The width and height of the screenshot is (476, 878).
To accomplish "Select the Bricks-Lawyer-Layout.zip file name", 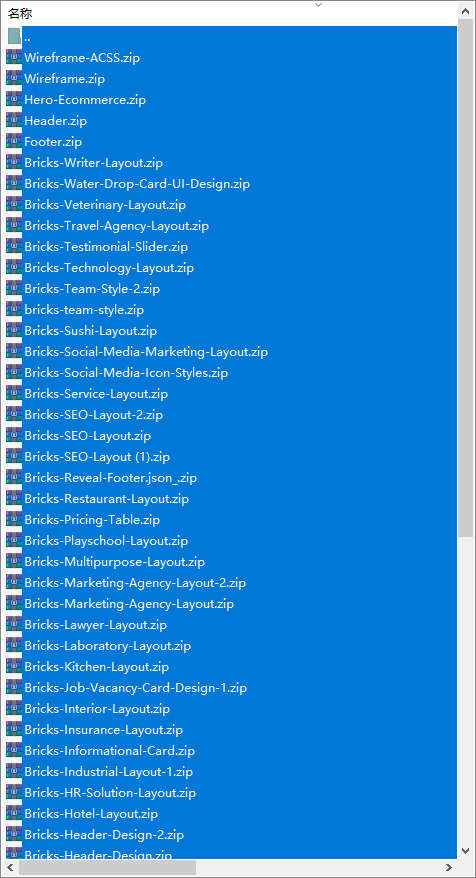I will (95, 625).
